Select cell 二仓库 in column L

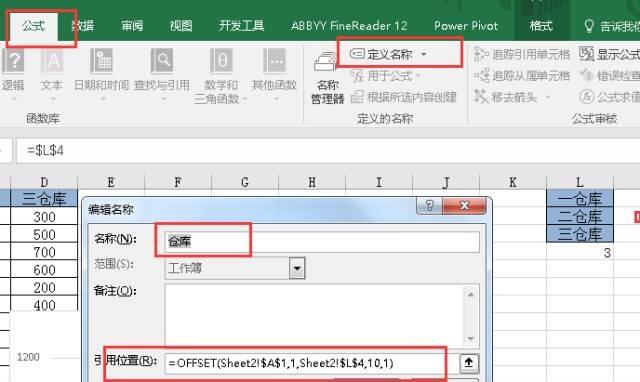coord(580,216)
